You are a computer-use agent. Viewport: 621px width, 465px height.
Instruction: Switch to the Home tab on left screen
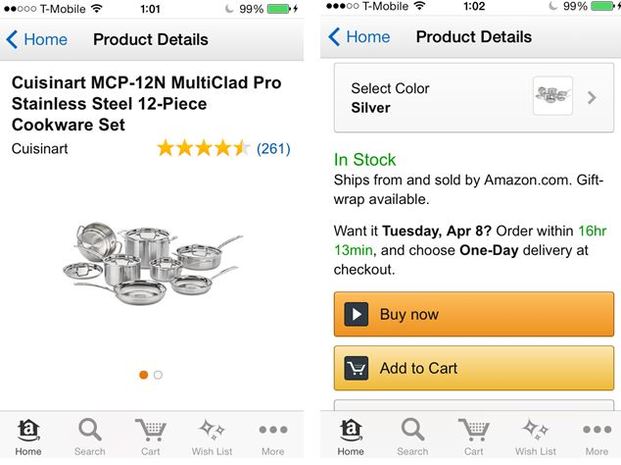click(x=28, y=435)
